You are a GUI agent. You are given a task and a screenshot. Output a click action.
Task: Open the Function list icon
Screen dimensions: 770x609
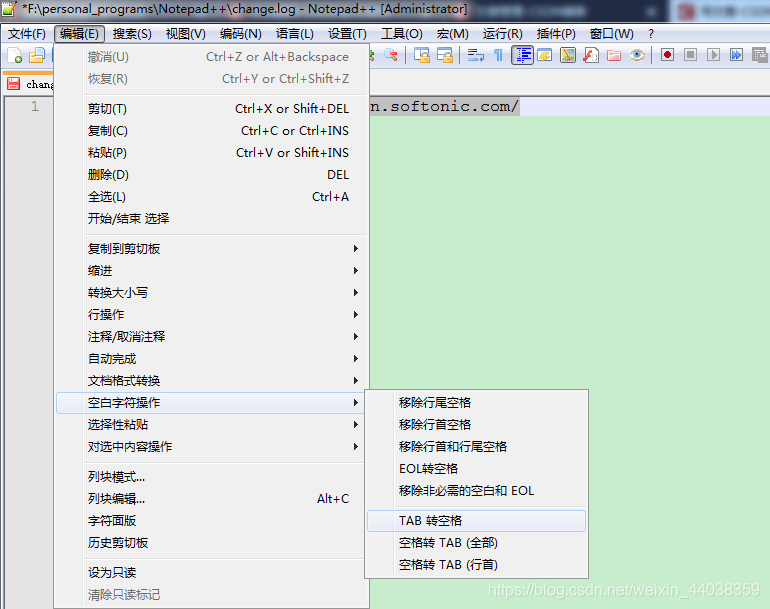coord(591,55)
